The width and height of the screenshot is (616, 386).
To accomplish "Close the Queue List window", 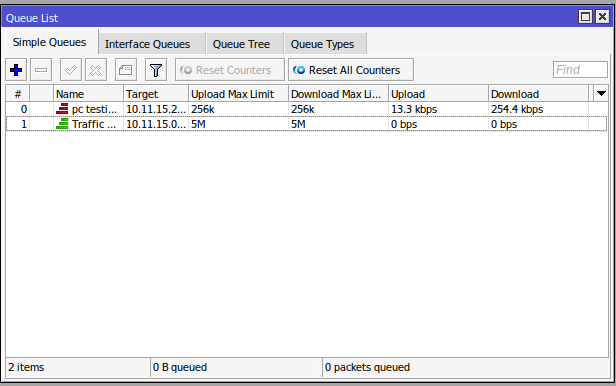I will pos(602,17).
